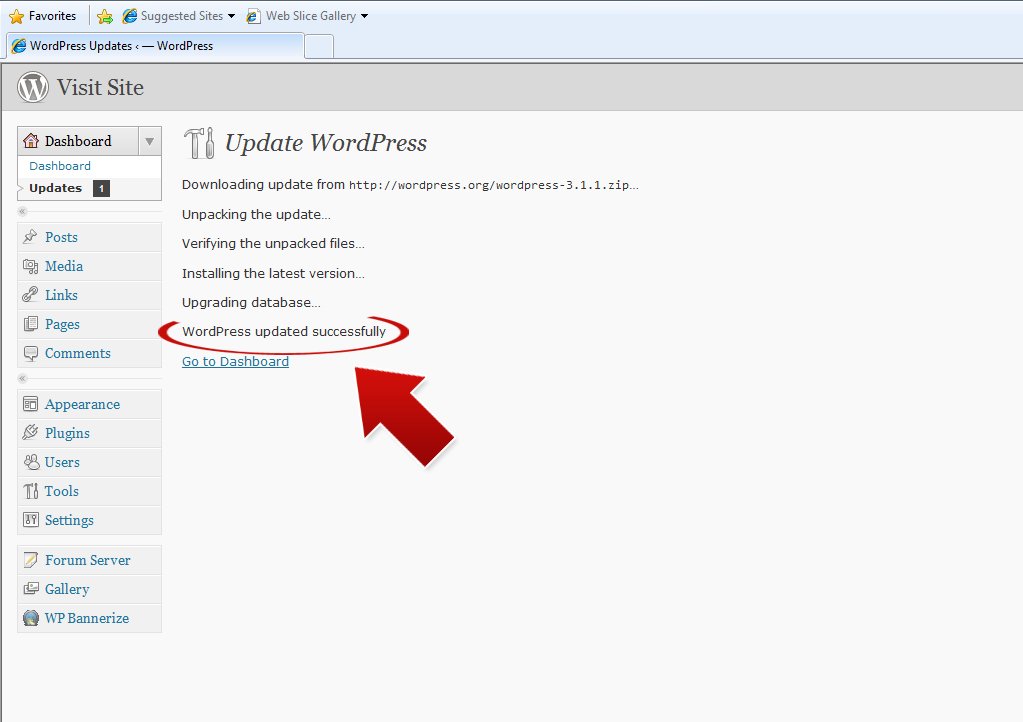
Task: Click the 'Verifying the unpacked files' status line
Action: tap(273, 244)
